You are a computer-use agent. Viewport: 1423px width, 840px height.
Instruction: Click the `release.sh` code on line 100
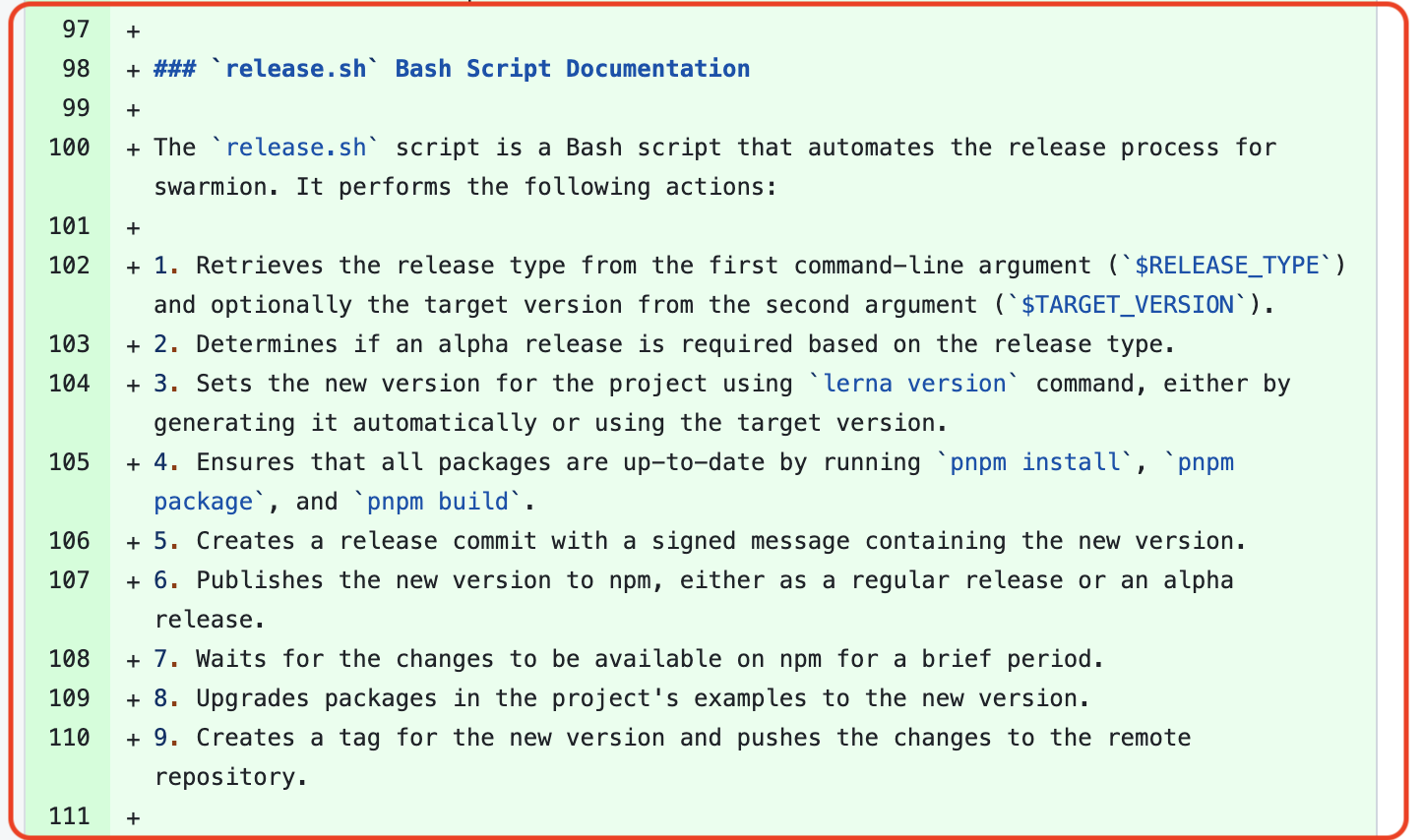[295, 148]
